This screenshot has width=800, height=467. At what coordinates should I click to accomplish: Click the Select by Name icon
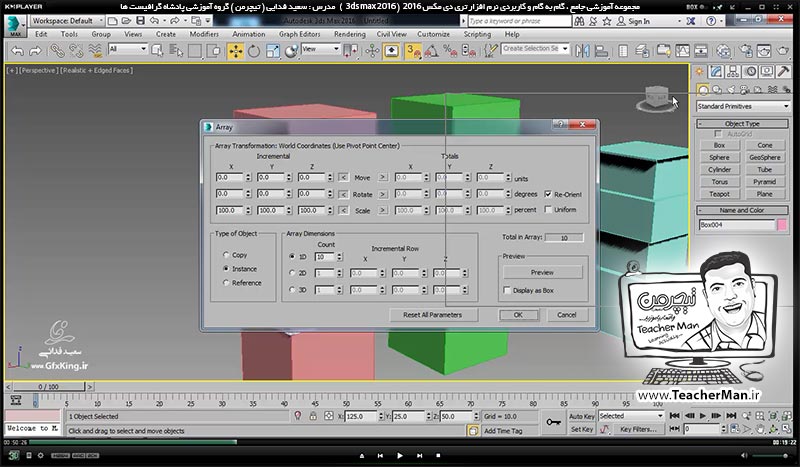click(176, 51)
